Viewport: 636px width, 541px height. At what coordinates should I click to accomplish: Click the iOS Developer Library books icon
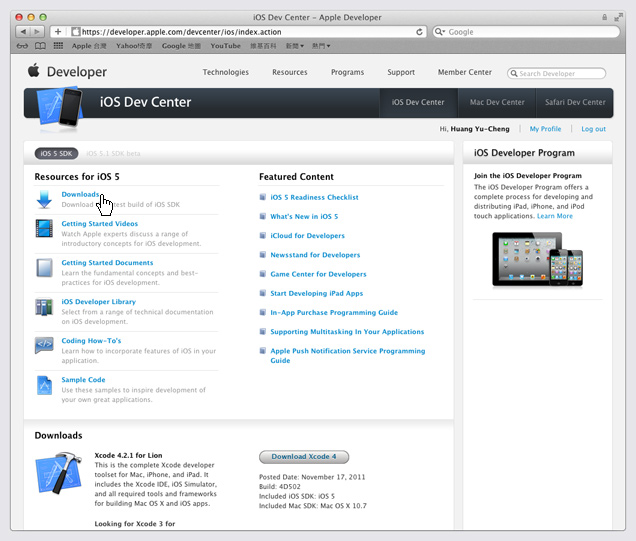[x=44, y=307]
